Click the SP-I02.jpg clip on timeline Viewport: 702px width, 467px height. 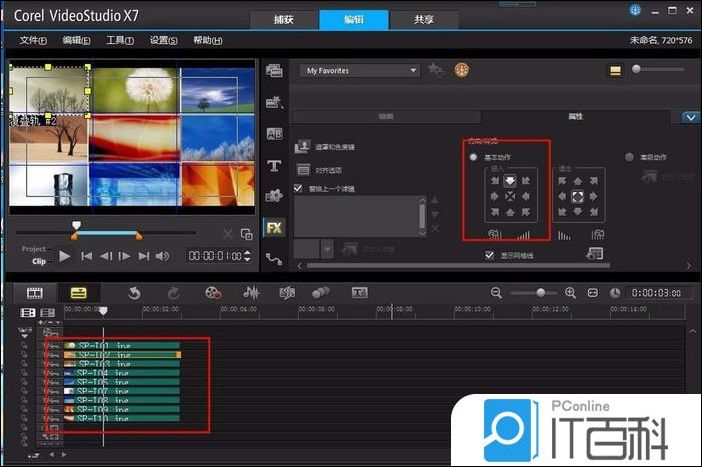click(x=122, y=355)
